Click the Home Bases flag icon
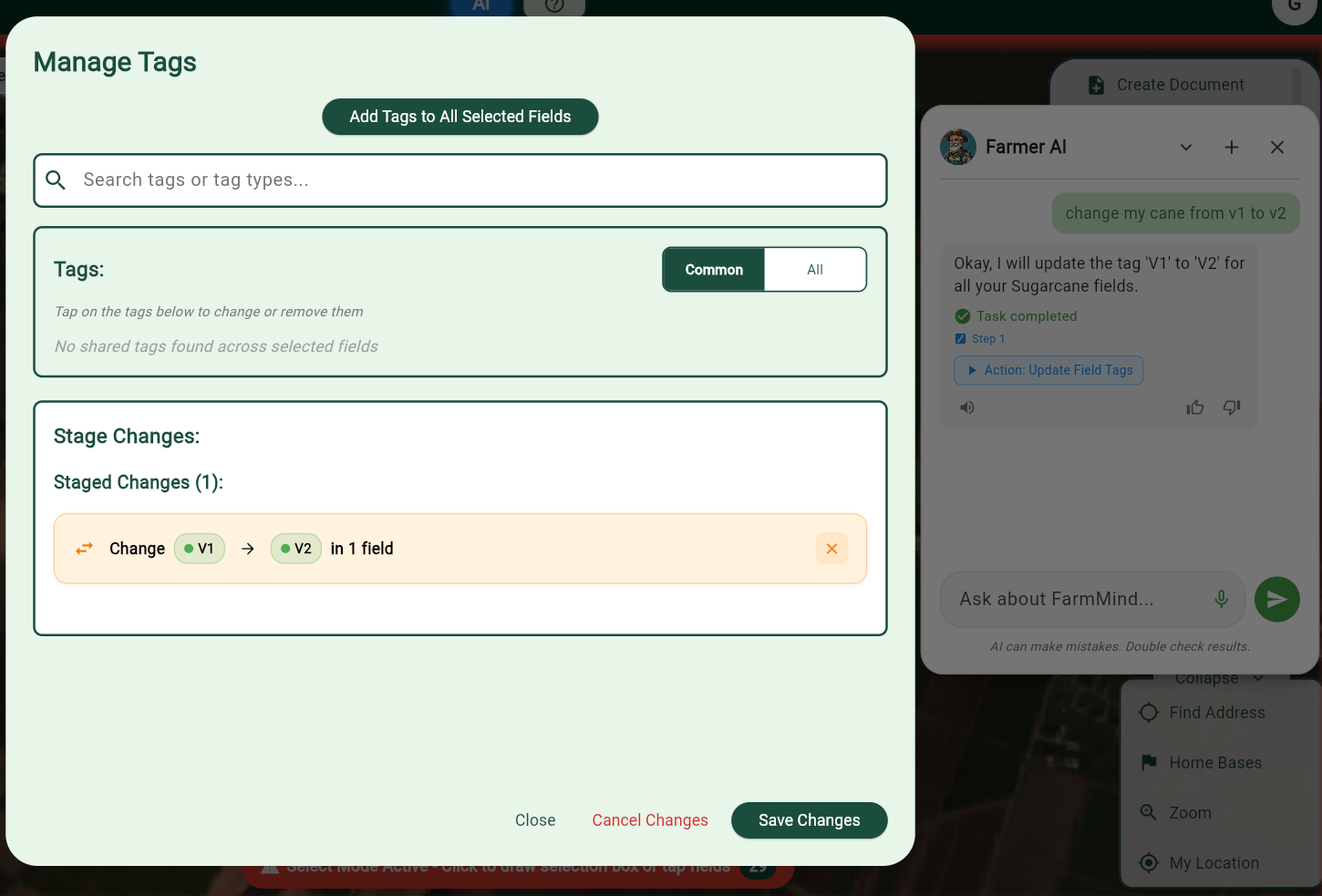 tap(1149, 762)
